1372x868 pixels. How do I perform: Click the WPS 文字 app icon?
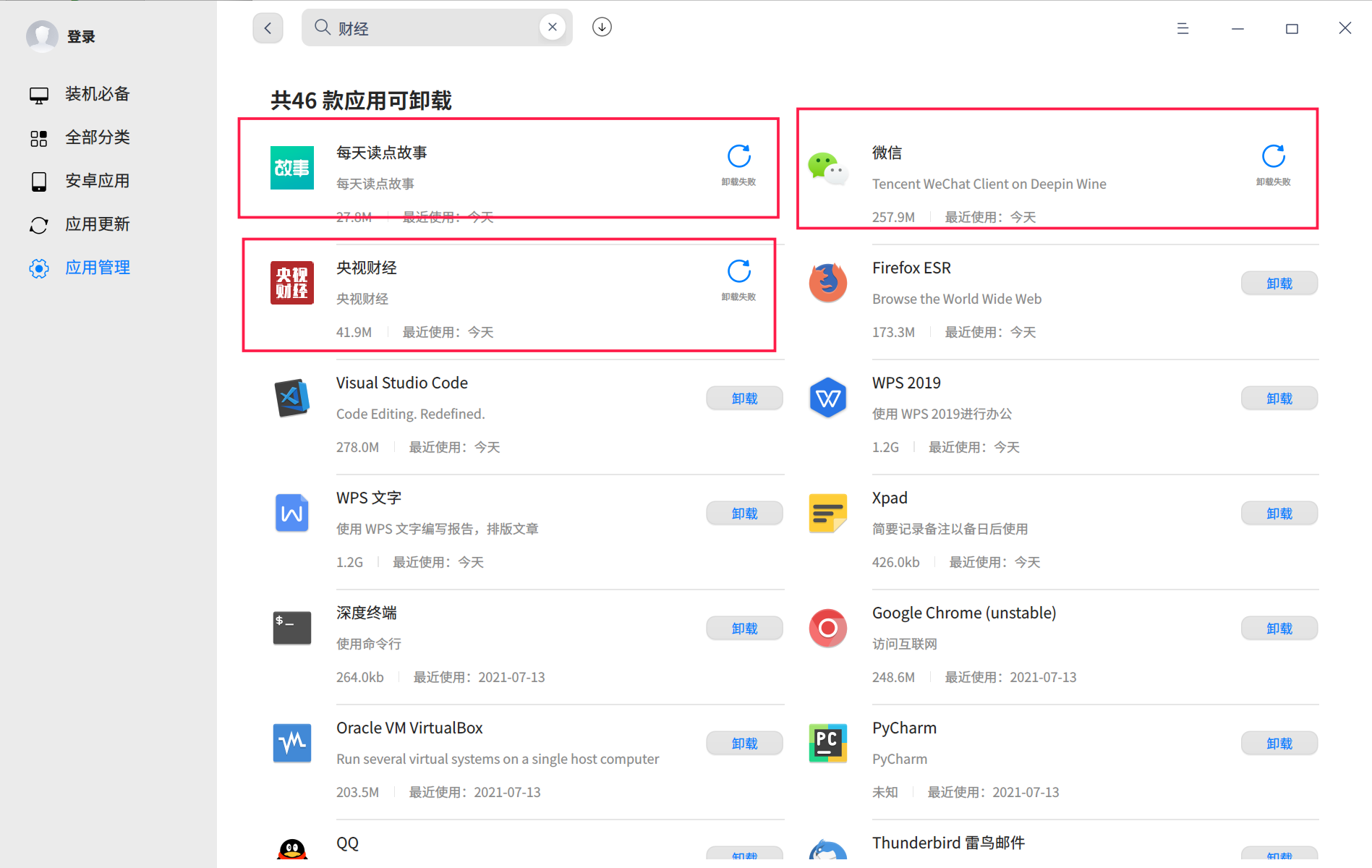(x=292, y=513)
